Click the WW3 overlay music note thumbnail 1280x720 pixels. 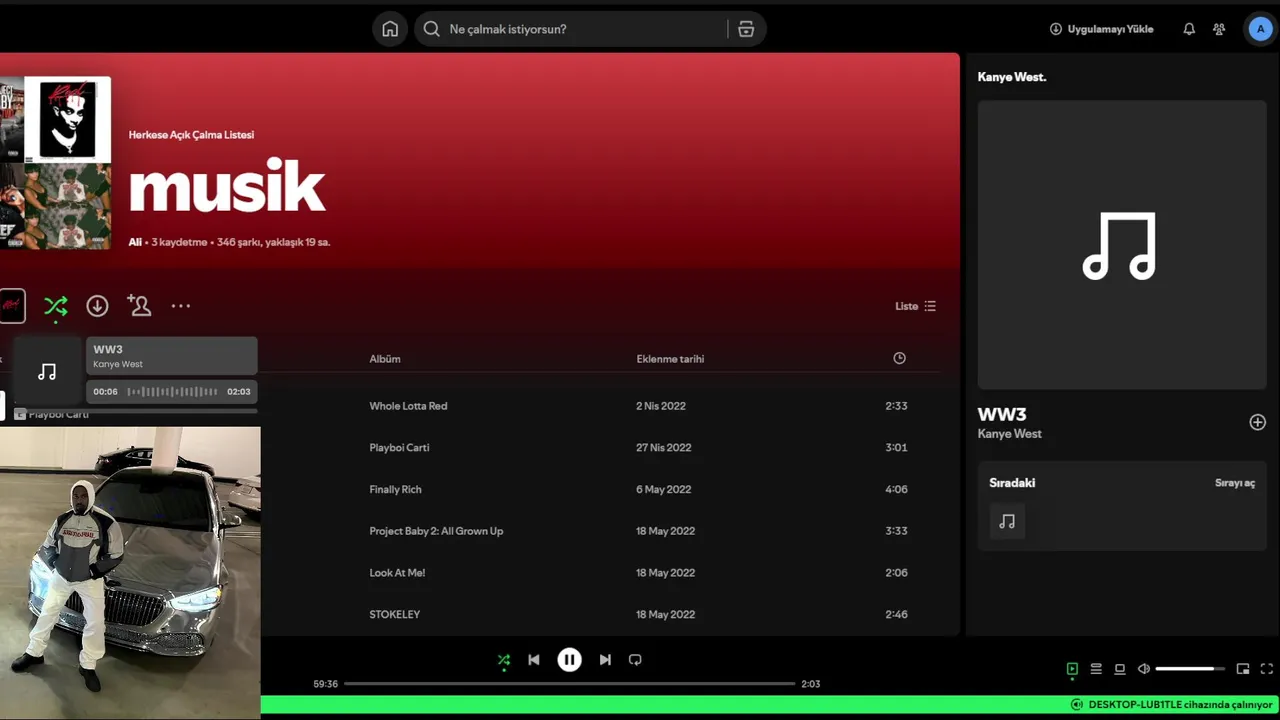(x=47, y=372)
